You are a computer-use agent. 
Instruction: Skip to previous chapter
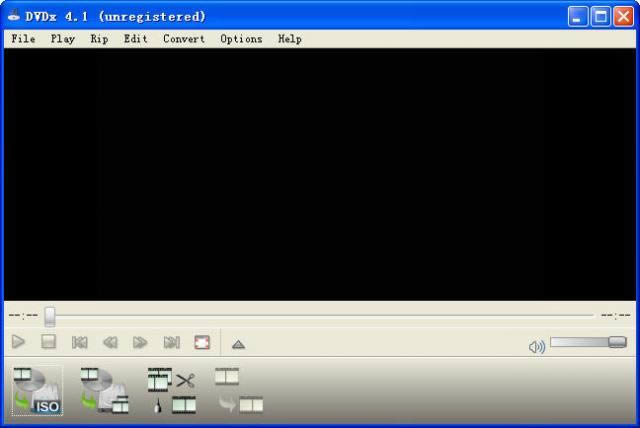click(x=80, y=342)
